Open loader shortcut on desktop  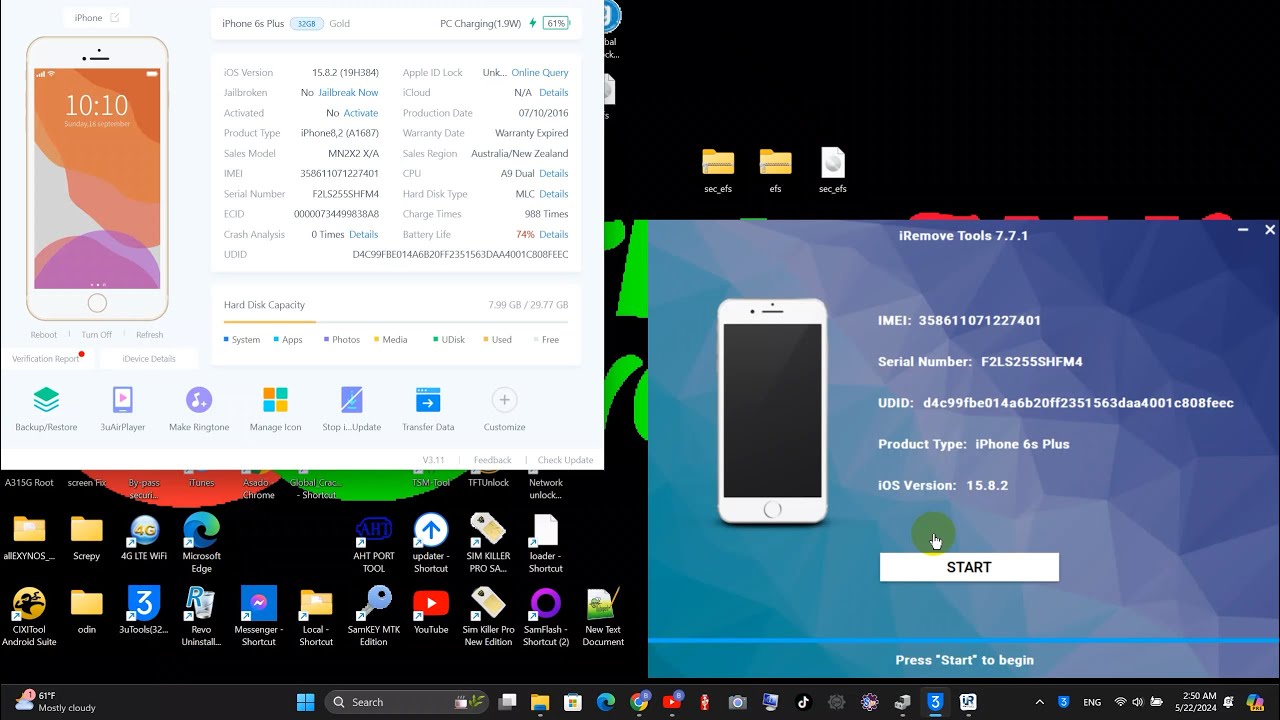(545, 543)
